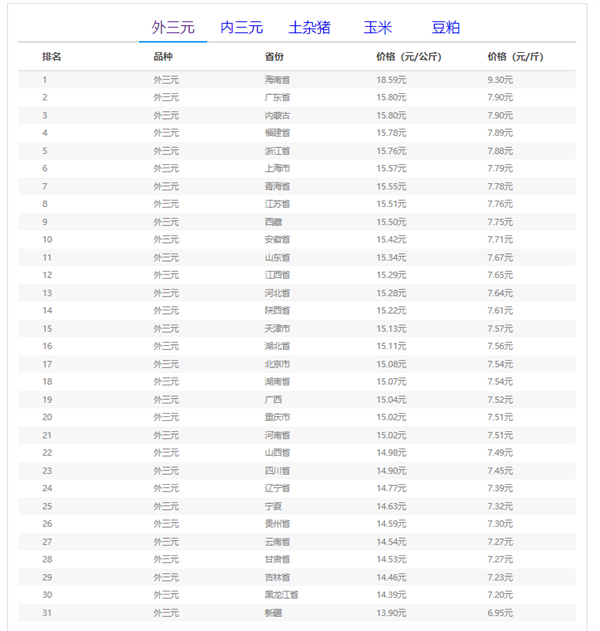Click the 湖南省 cell
Screen dimensions: 600x631
point(277,381)
